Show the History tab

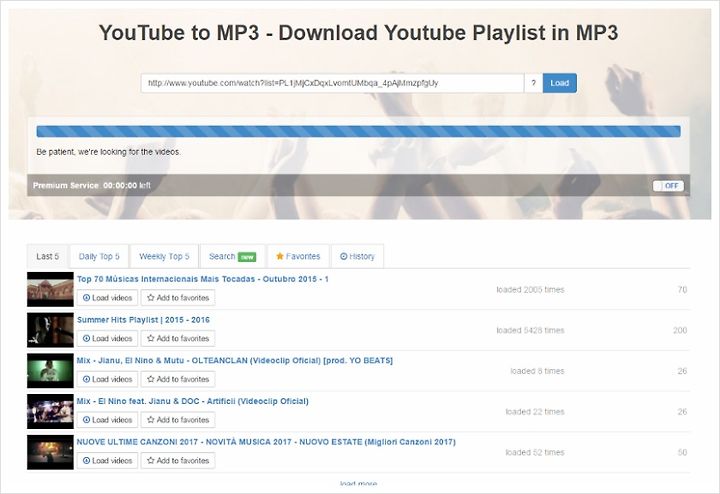pos(357,256)
